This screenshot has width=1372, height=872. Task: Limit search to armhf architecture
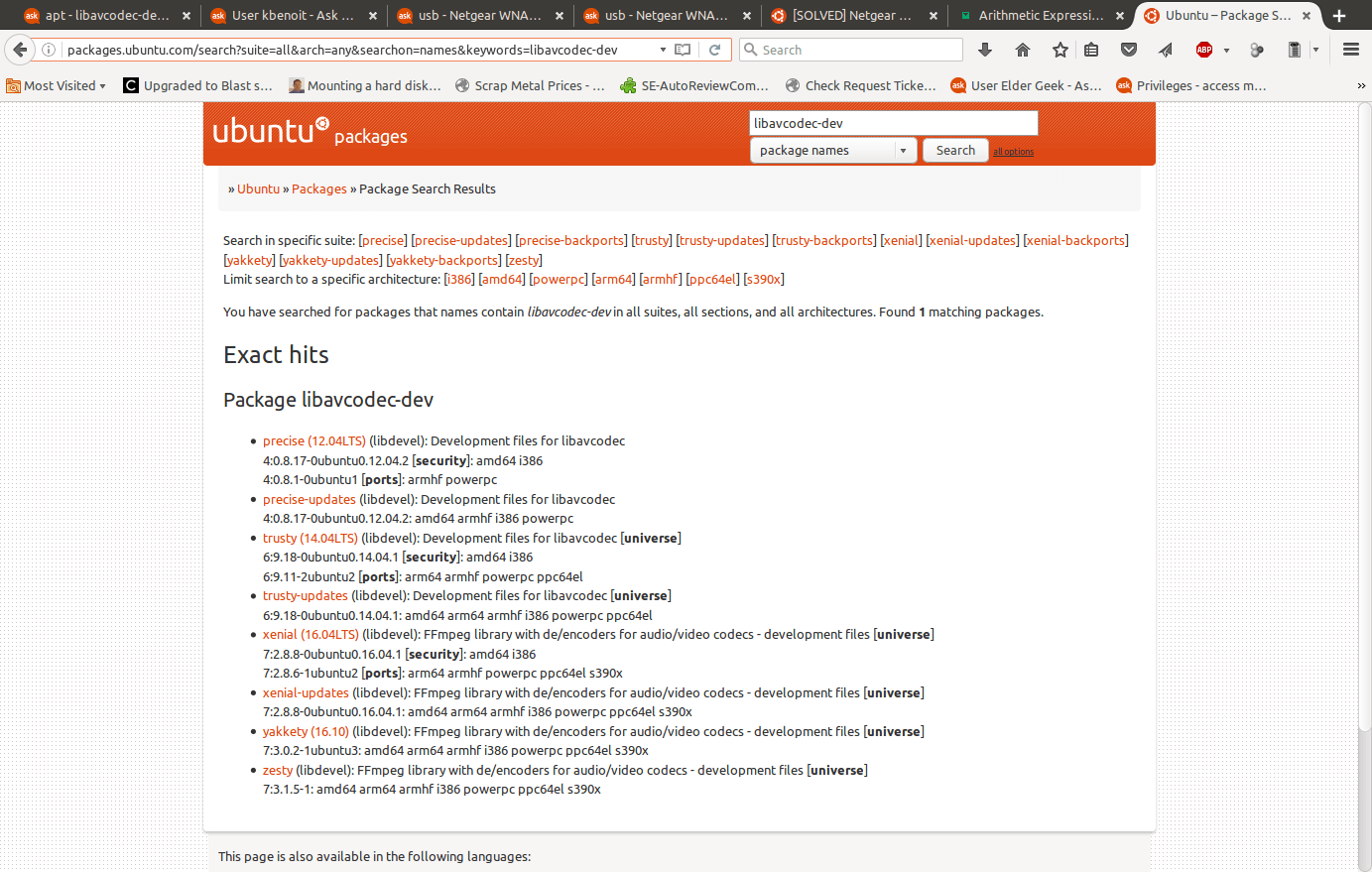pyautogui.click(x=660, y=280)
